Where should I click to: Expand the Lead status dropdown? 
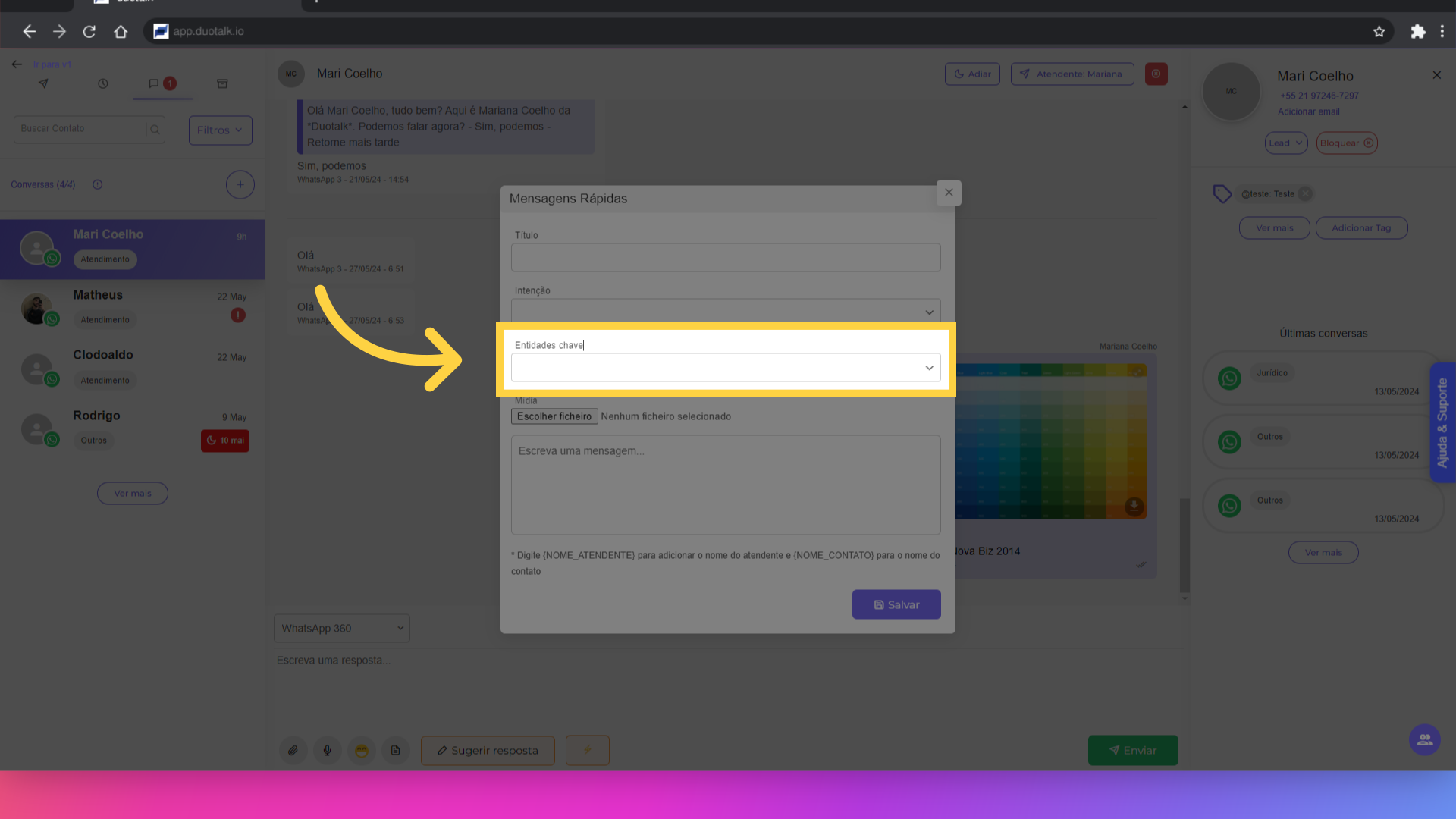1285,143
